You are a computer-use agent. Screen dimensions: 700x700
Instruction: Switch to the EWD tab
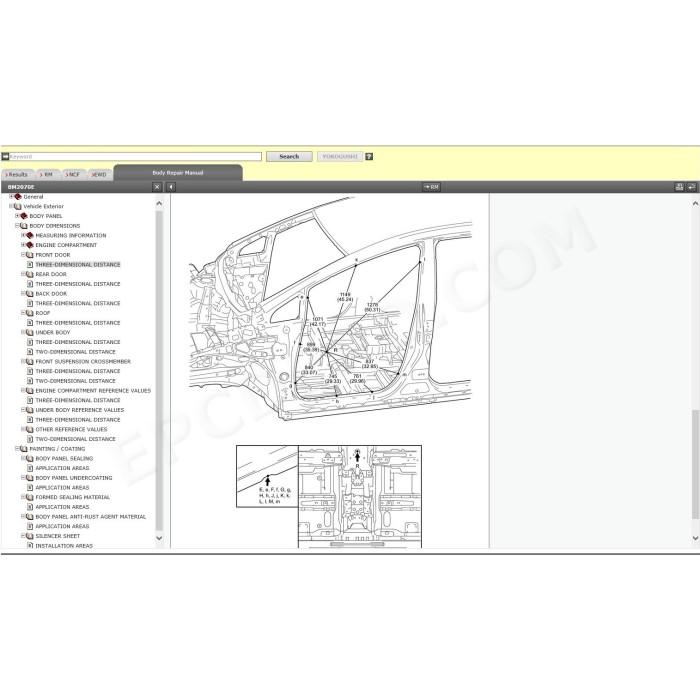coord(99,175)
